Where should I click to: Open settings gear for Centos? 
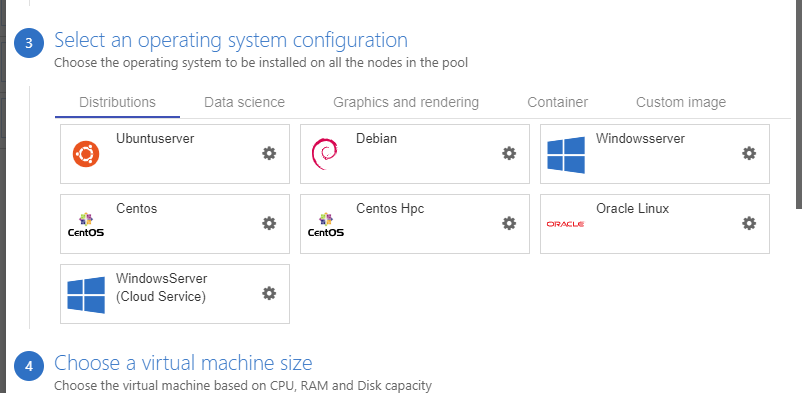(269, 223)
